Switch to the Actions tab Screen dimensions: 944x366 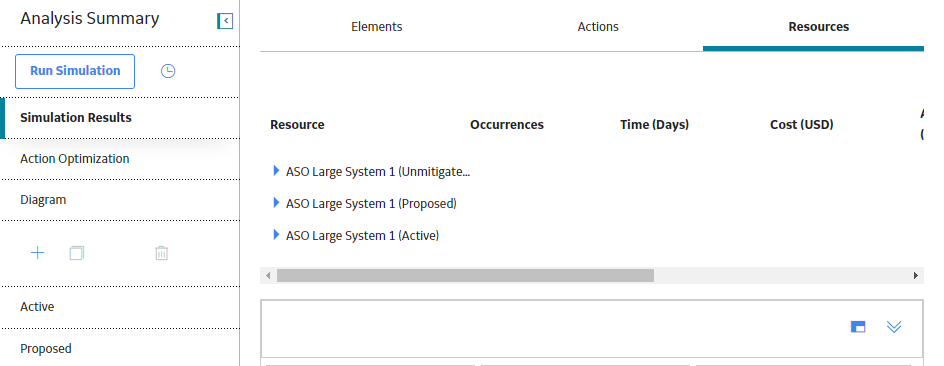pyautogui.click(x=598, y=26)
